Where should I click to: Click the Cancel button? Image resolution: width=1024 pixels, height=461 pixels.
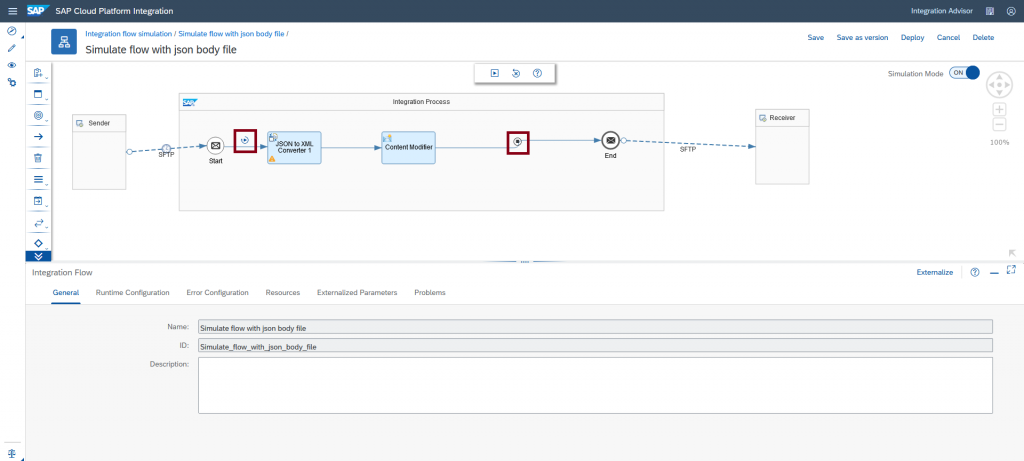pos(948,38)
